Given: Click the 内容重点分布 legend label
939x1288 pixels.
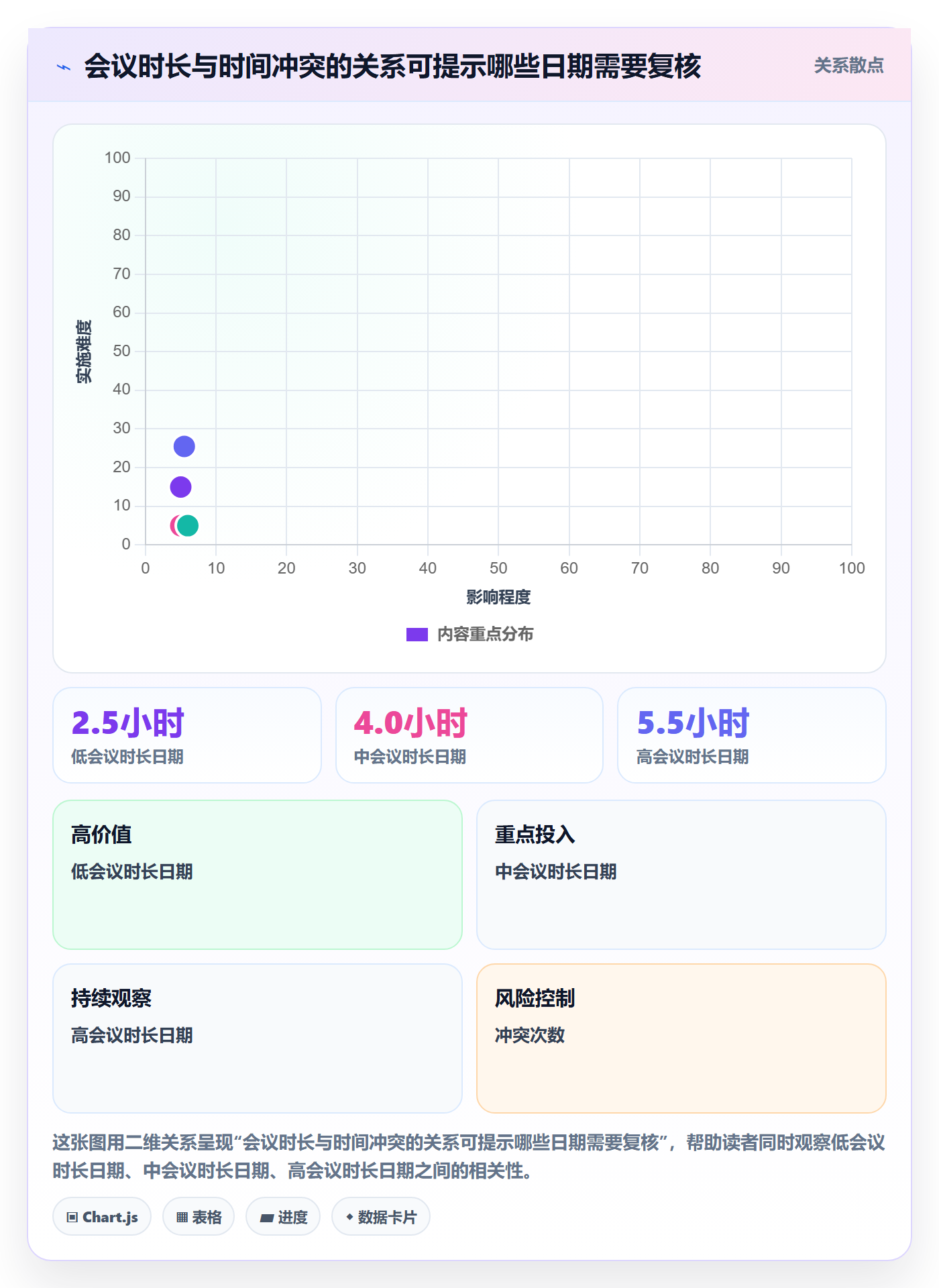Looking at the screenshot, I should [x=485, y=635].
